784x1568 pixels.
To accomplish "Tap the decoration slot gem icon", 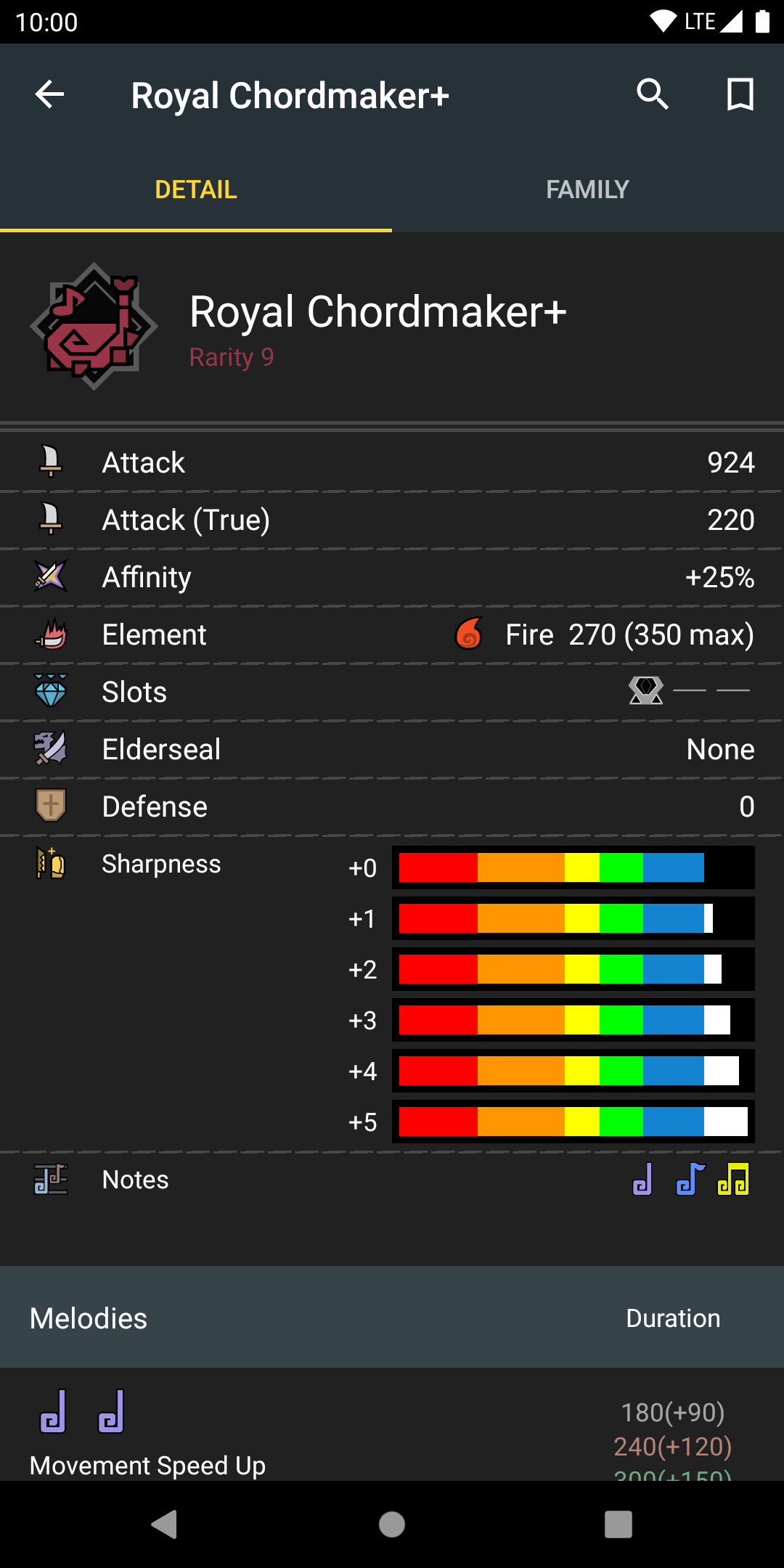I will pyautogui.click(x=646, y=691).
